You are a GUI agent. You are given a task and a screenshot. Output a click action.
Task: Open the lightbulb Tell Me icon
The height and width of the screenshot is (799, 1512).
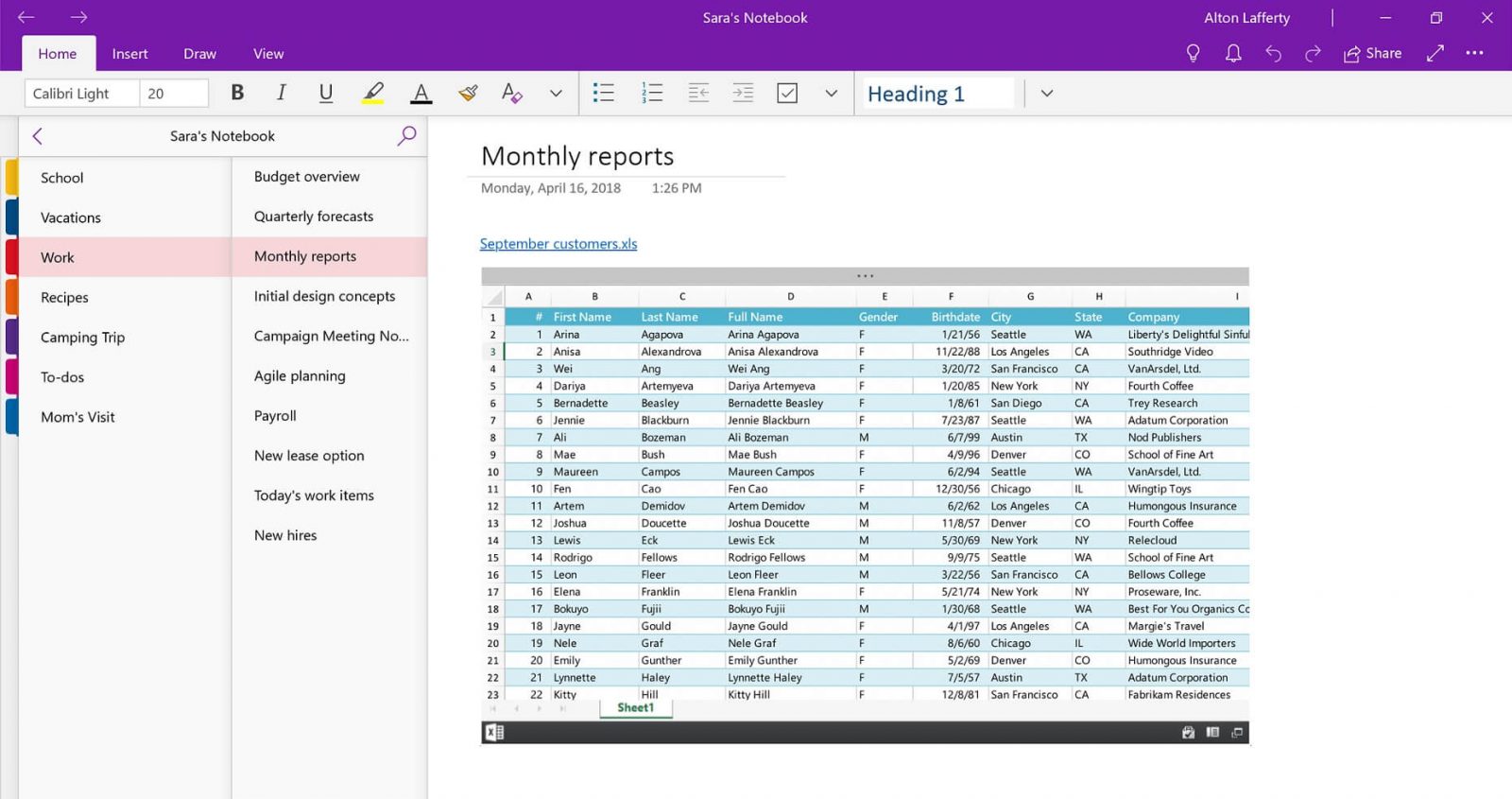click(1193, 54)
